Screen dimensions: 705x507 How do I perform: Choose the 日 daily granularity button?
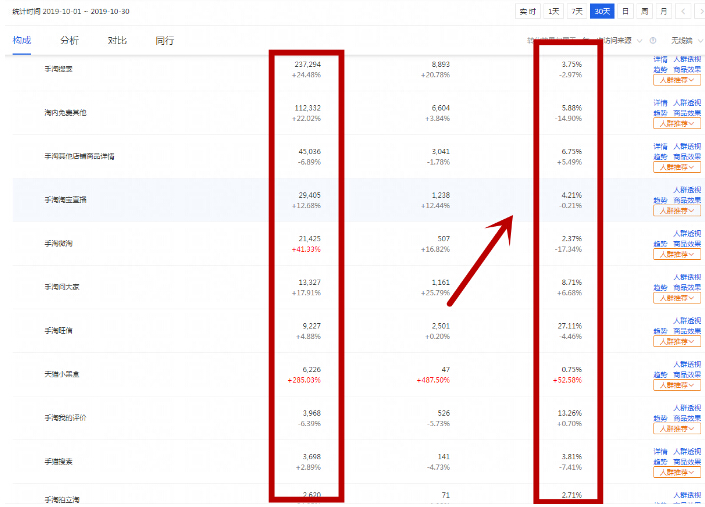pos(626,11)
